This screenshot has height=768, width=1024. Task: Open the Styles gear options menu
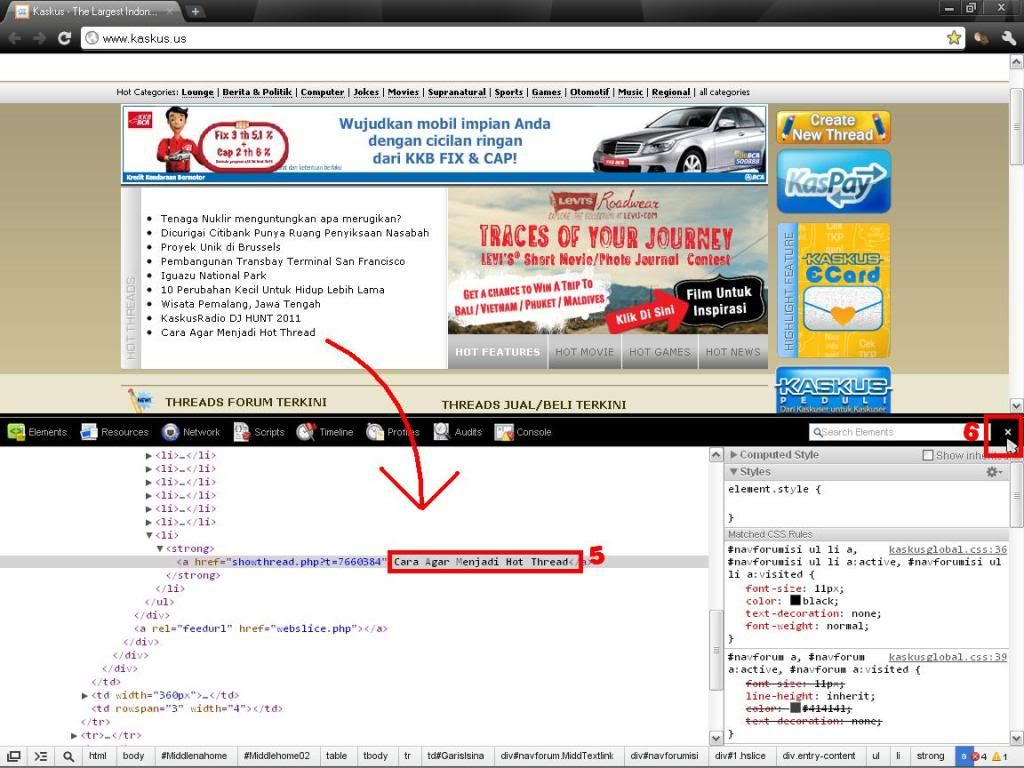coord(995,472)
